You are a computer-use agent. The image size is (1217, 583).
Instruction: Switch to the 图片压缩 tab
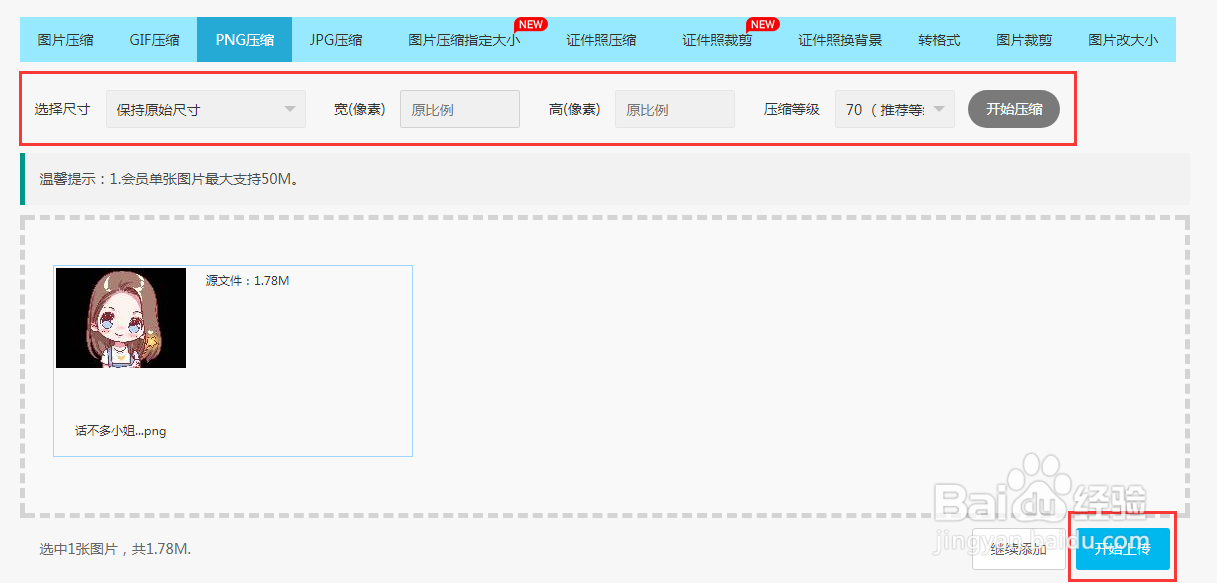(65, 39)
